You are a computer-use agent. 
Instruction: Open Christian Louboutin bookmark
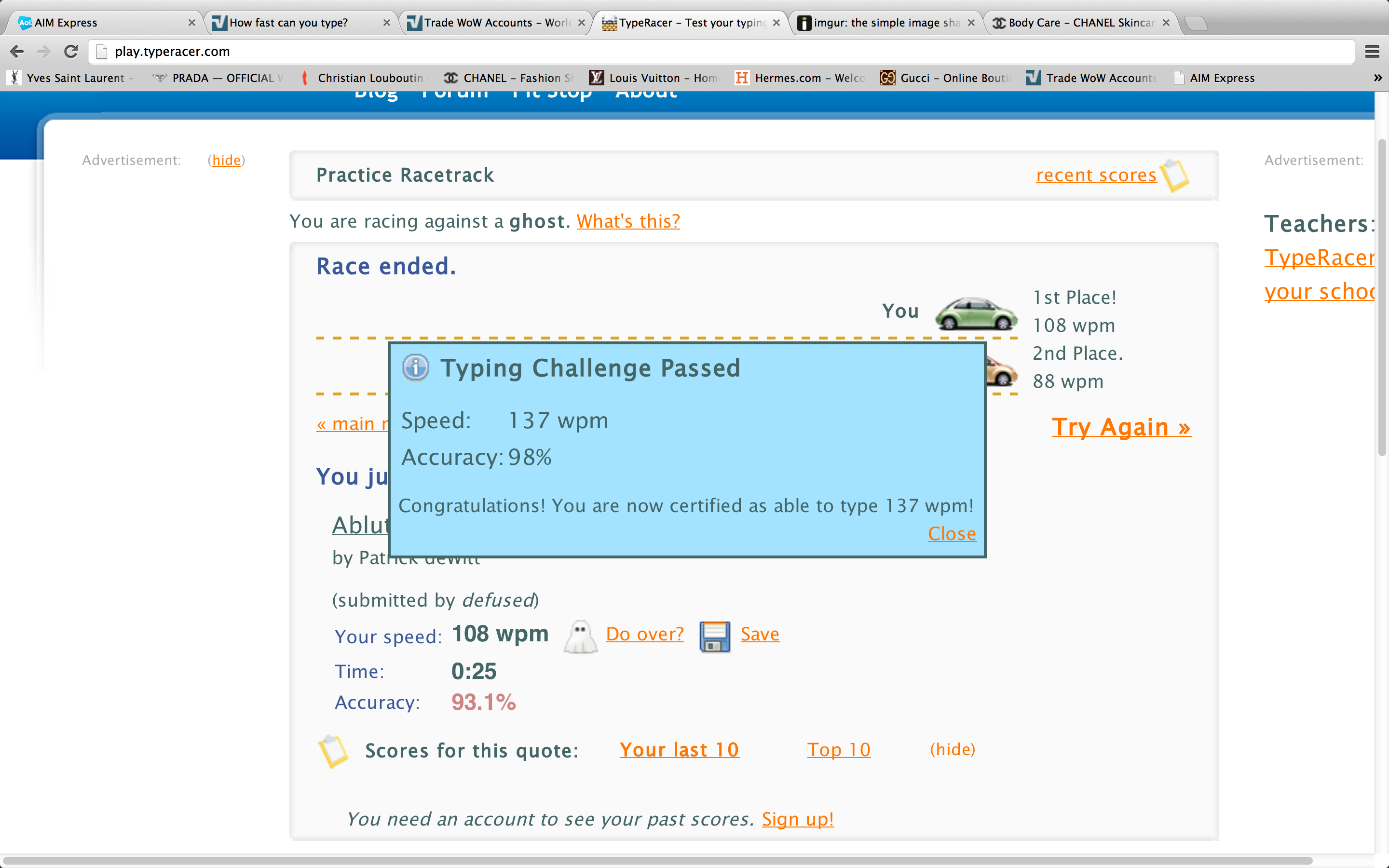pyautogui.click(x=364, y=78)
